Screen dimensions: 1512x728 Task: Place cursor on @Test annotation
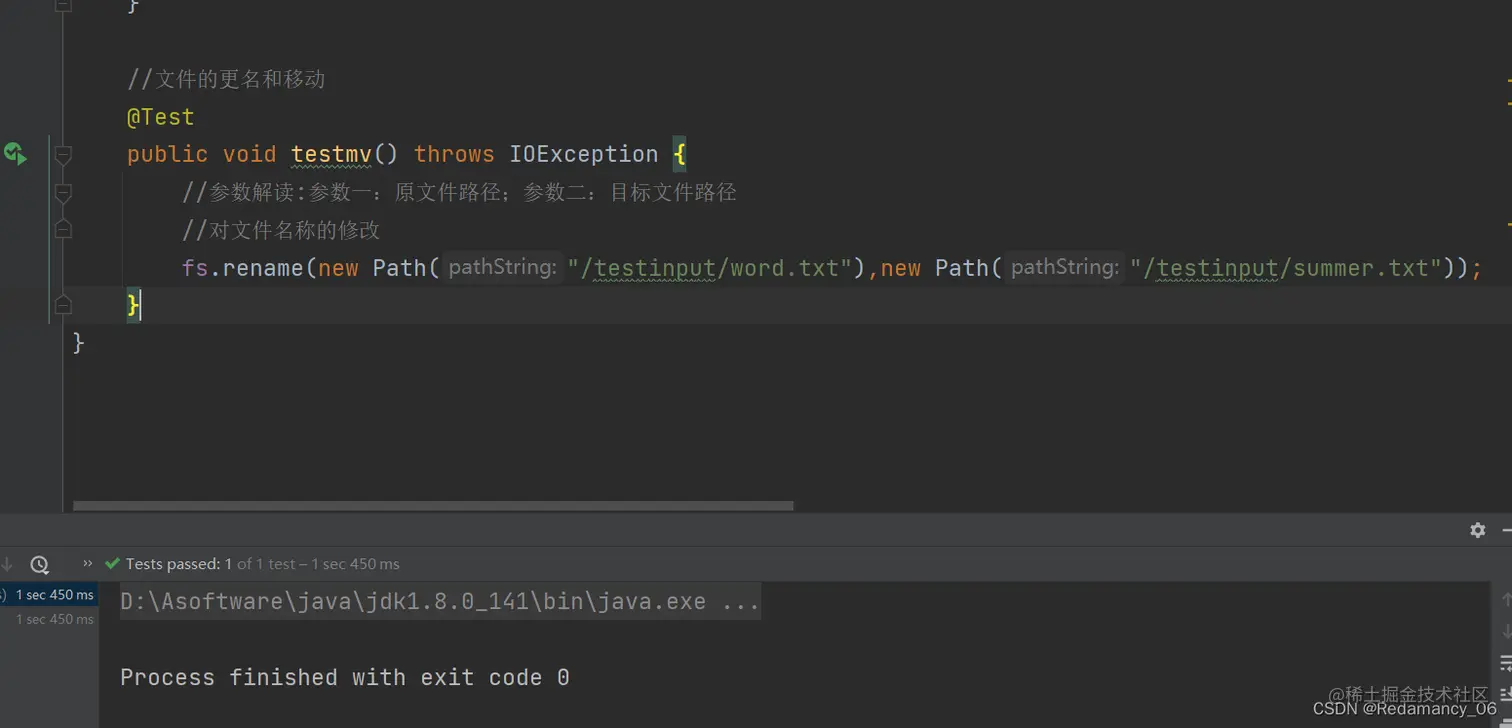160,117
